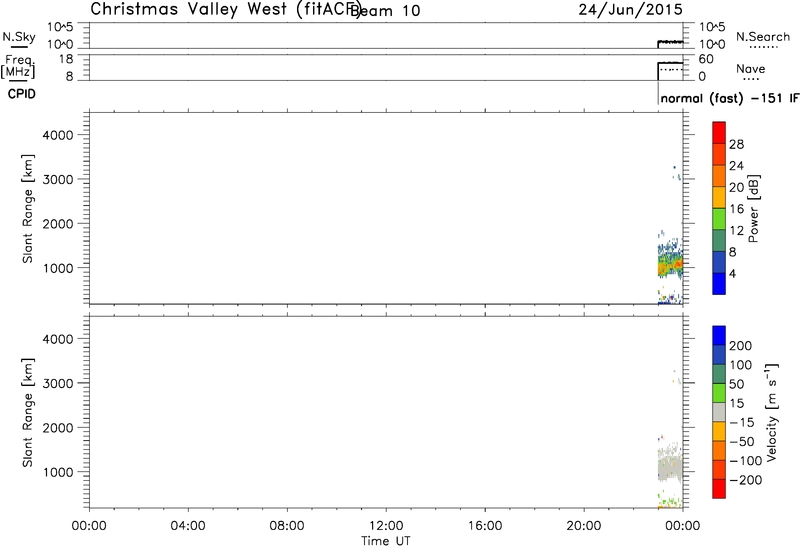Click the '3000' tick of the power panel
800x547 pixels.
[x=59, y=179]
